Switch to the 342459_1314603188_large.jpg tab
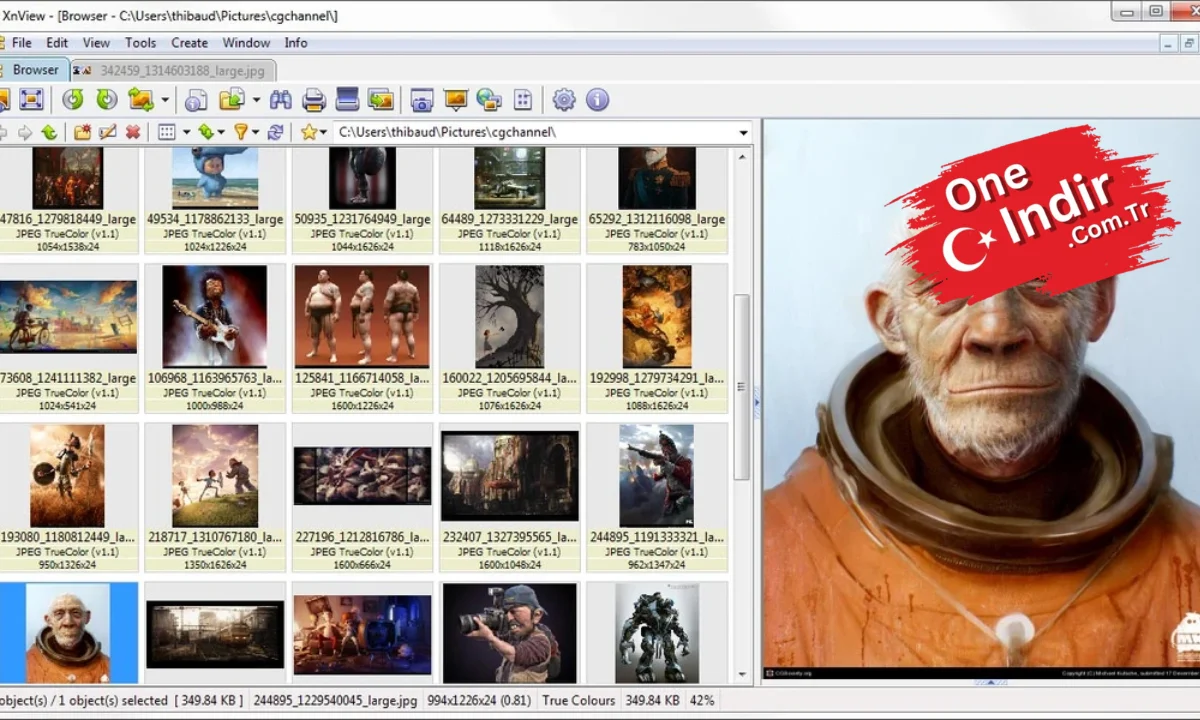Screen dimensions: 1200x720 tap(174, 71)
